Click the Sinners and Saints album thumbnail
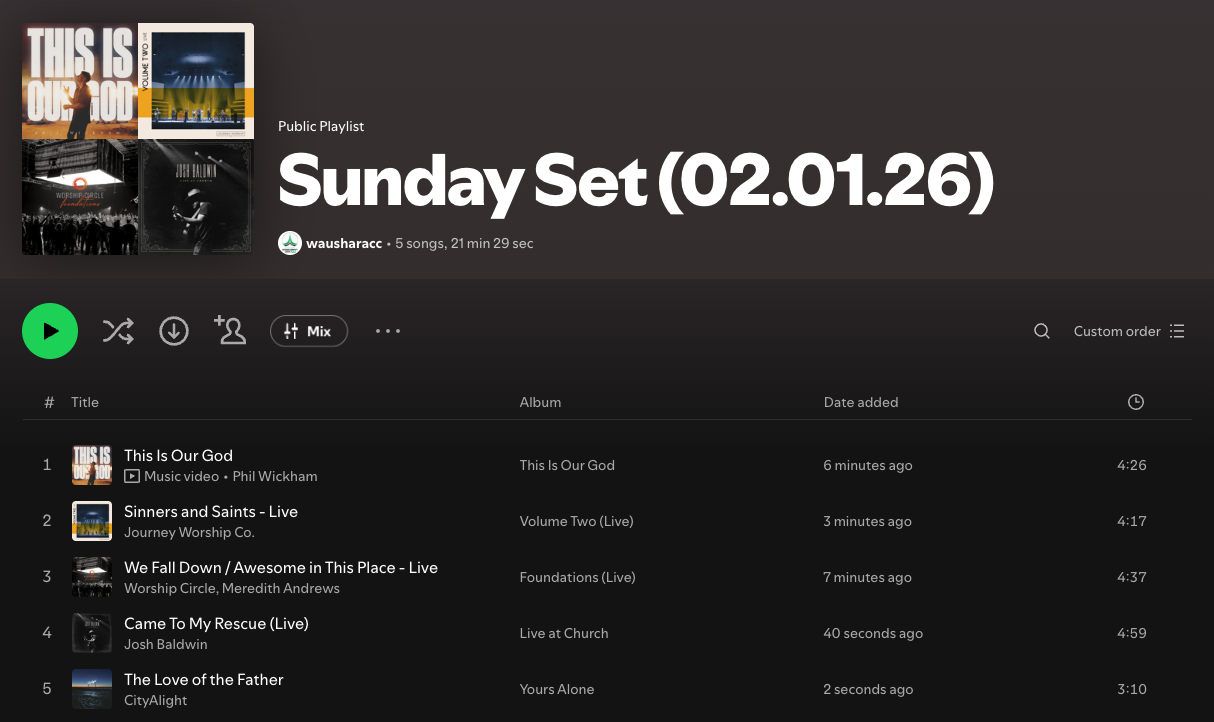This screenshot has height=722, width=1214. tap(92, 521)
